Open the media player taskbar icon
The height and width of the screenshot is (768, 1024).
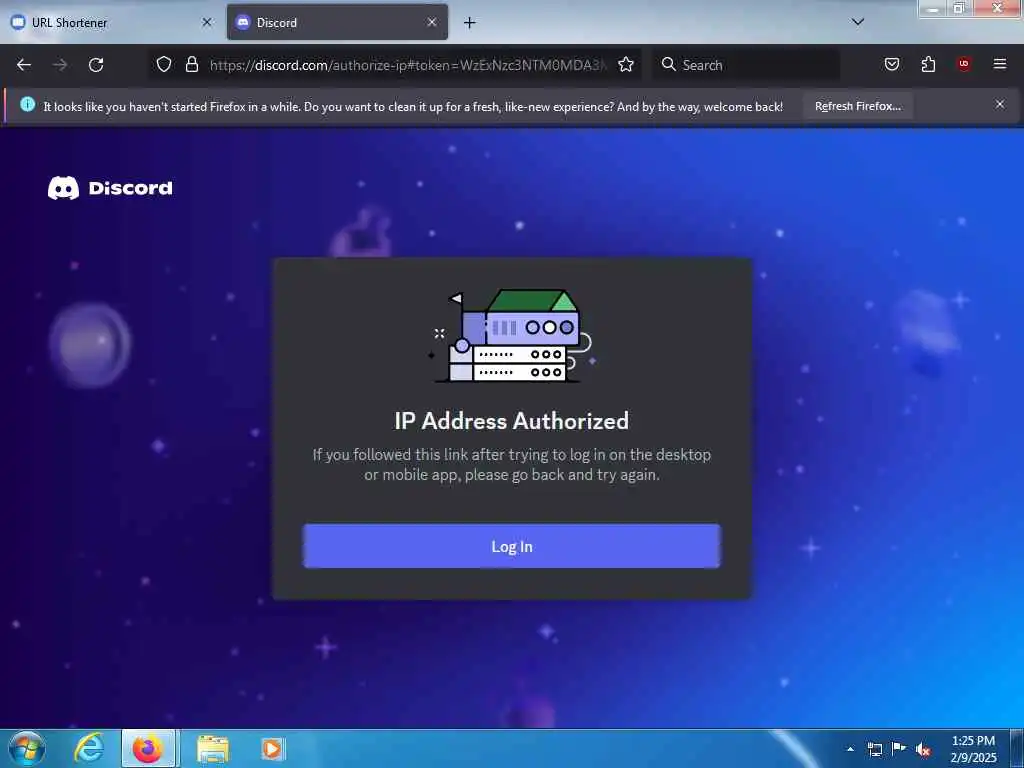pos(272,748)
